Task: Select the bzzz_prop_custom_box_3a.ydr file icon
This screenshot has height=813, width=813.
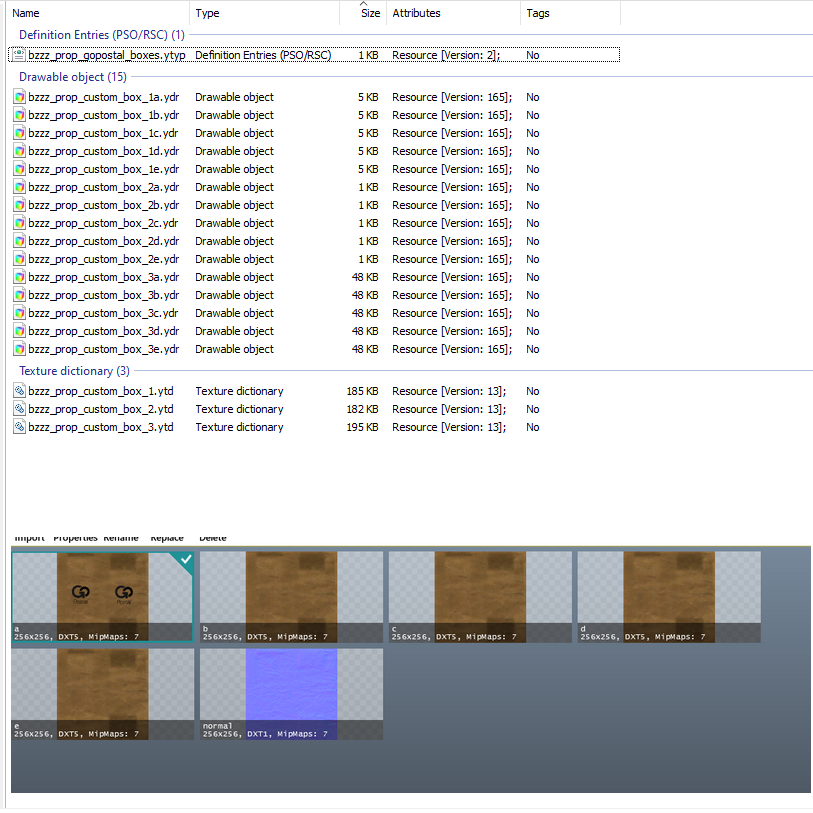Action: (19, 277)
